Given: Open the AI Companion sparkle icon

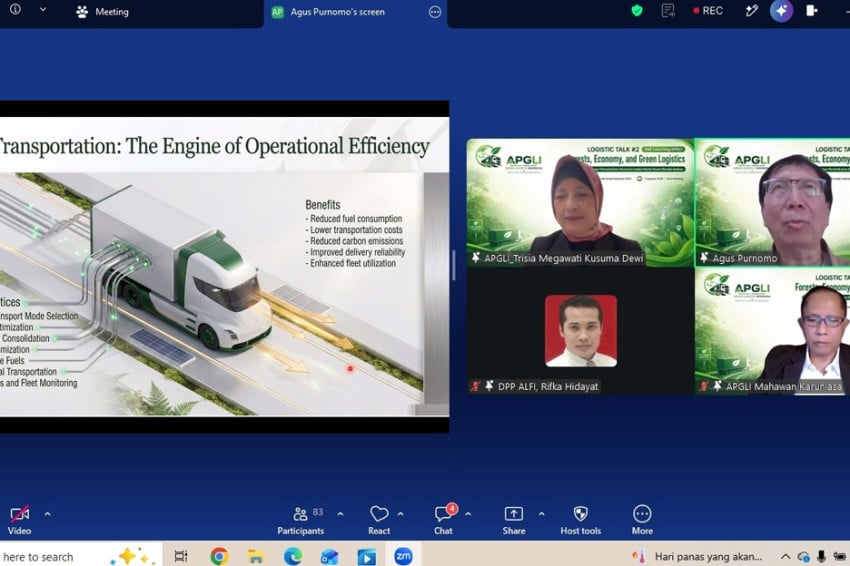Looking at the screenshot, I should [x=781, y=11].
